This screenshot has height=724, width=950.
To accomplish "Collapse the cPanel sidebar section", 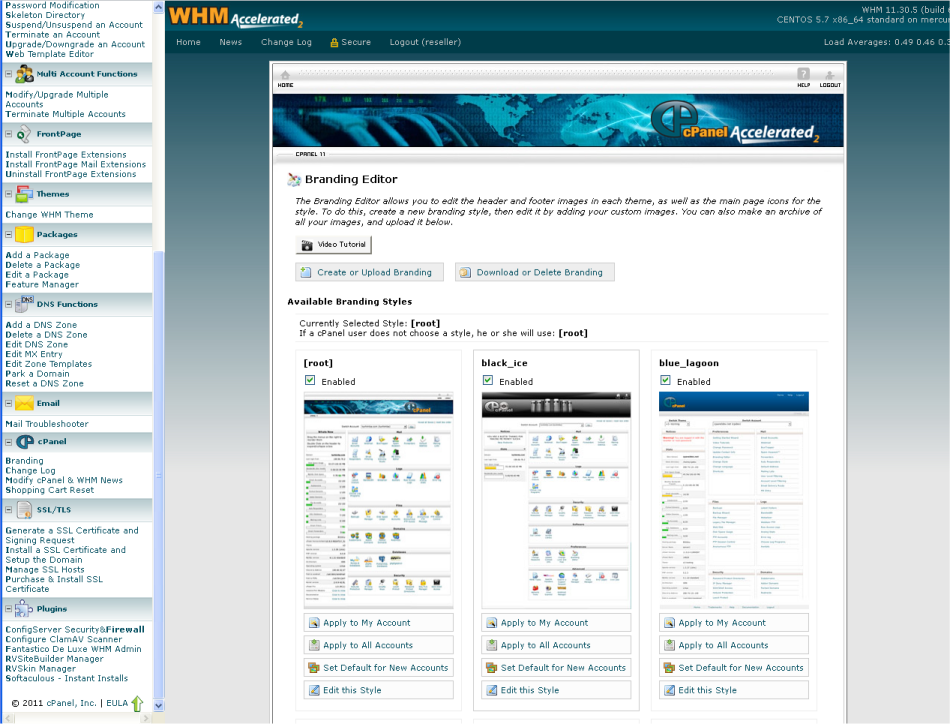I will [x=8, y=442].
